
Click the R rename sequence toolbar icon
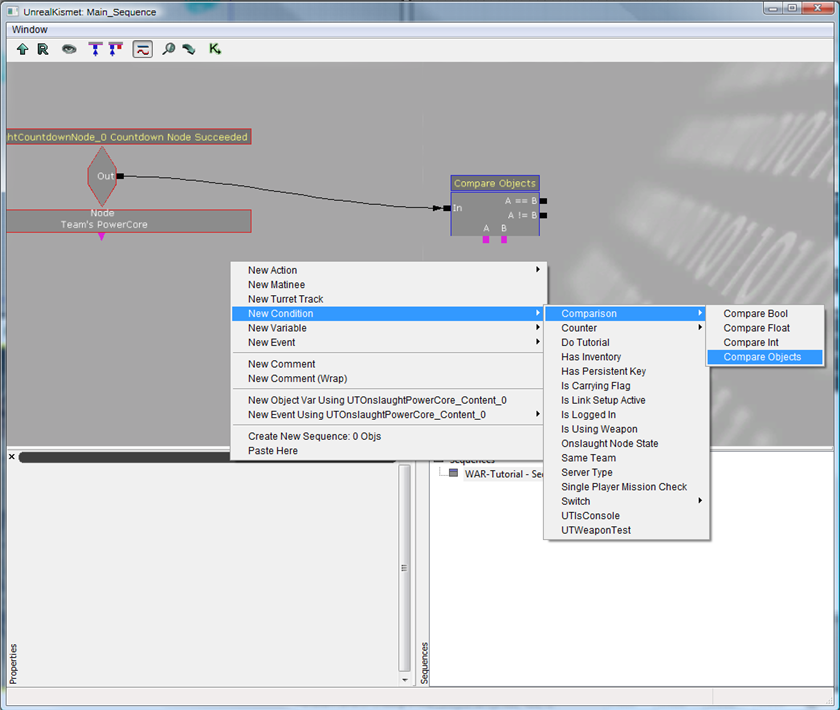click(43, 49)
